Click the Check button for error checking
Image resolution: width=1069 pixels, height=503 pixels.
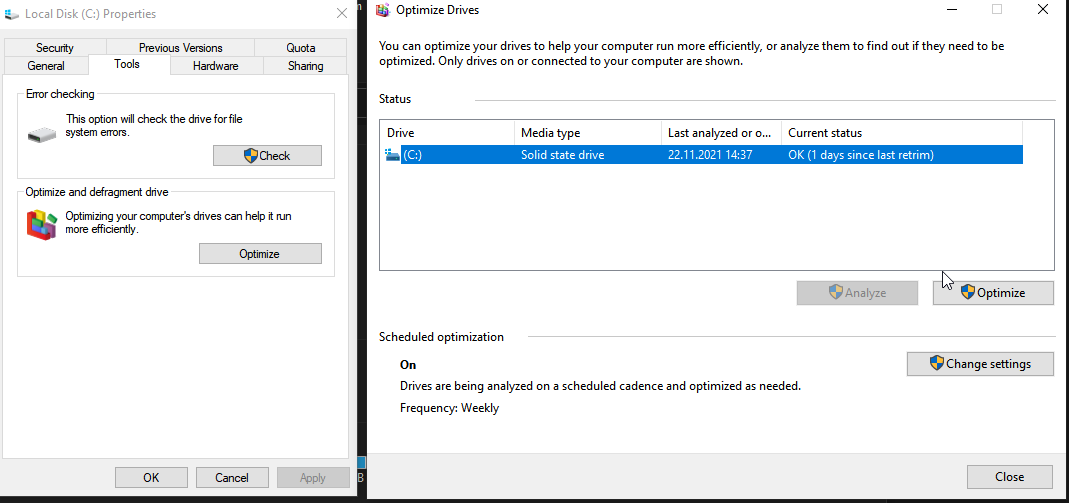[x=267, y=155]
